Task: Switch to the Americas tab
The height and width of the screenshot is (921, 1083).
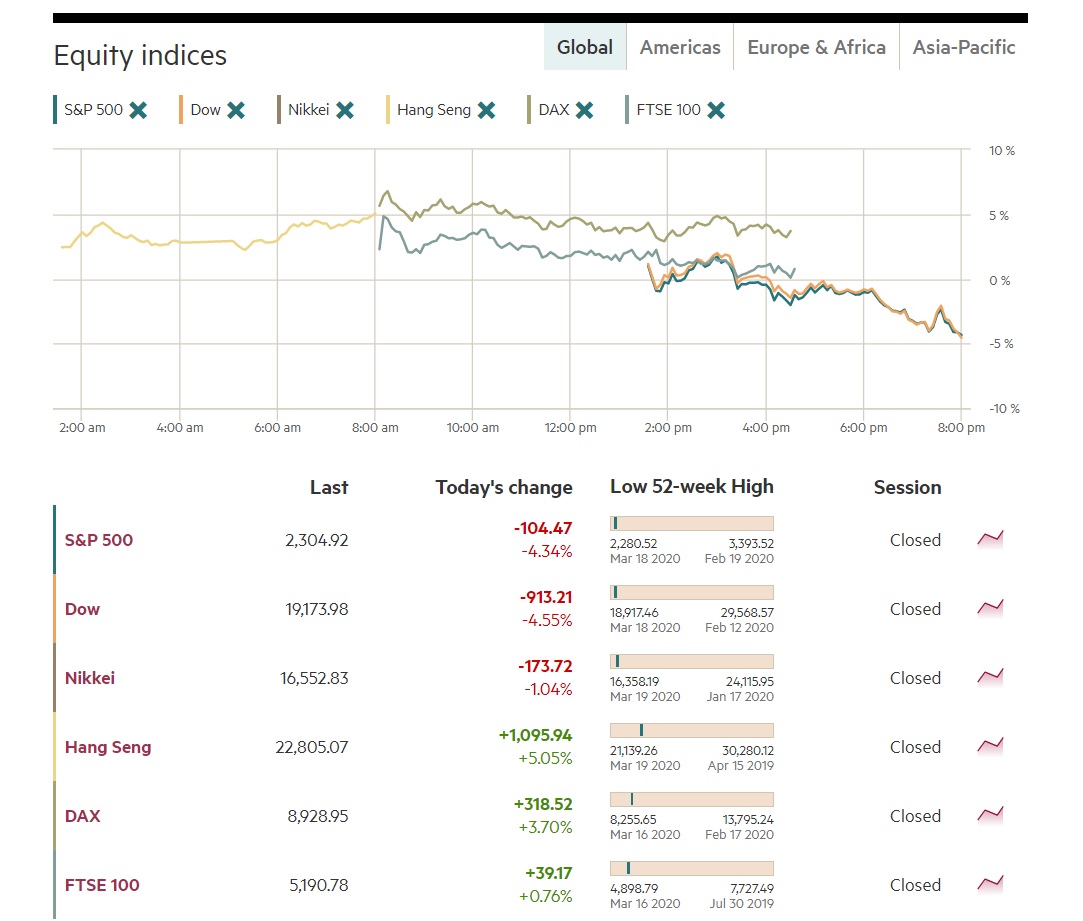Action: pos(680,47)
